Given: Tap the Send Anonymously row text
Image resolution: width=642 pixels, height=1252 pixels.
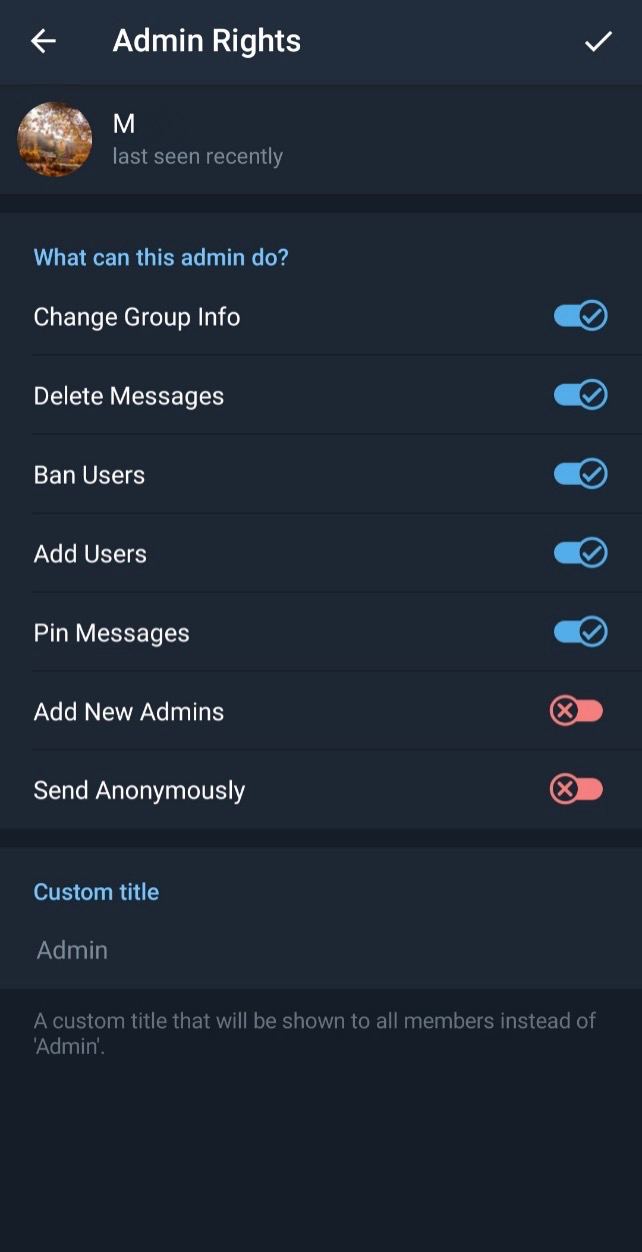Looking at the screenshot, I should click(139, 791).
